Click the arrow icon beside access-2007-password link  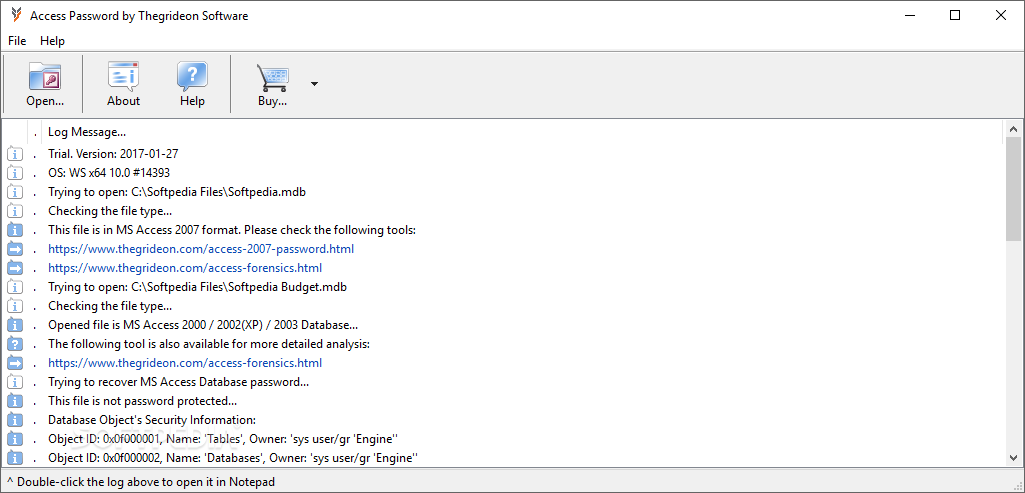coord(15,249)
